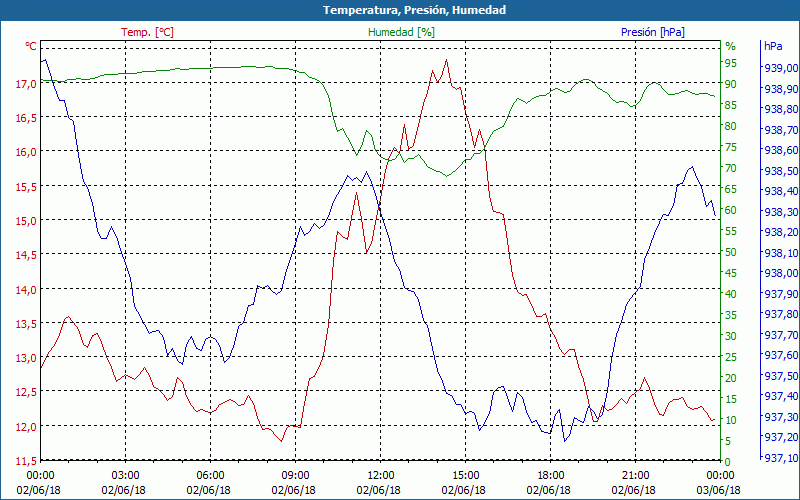Click temperature axis value "13,5"
The image size is (800, 500).
tap(26, 324)
